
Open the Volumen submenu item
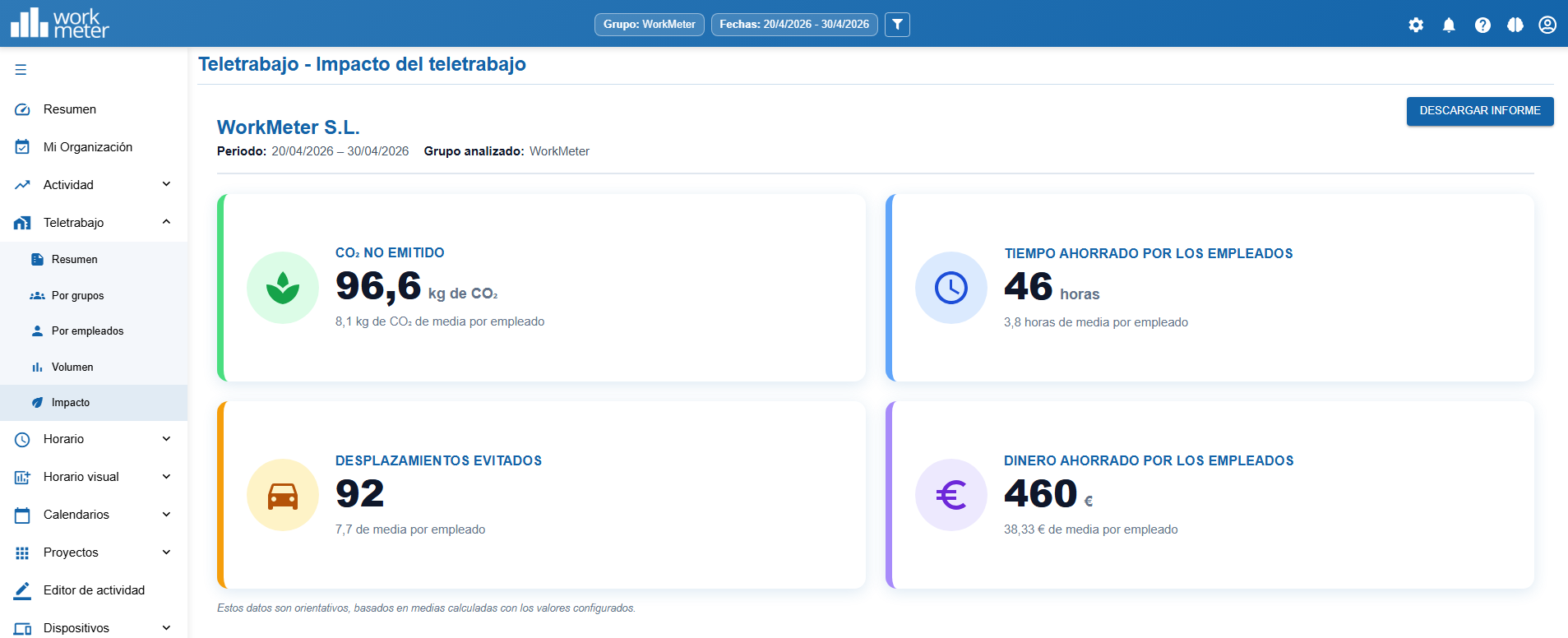pos(94,368)
